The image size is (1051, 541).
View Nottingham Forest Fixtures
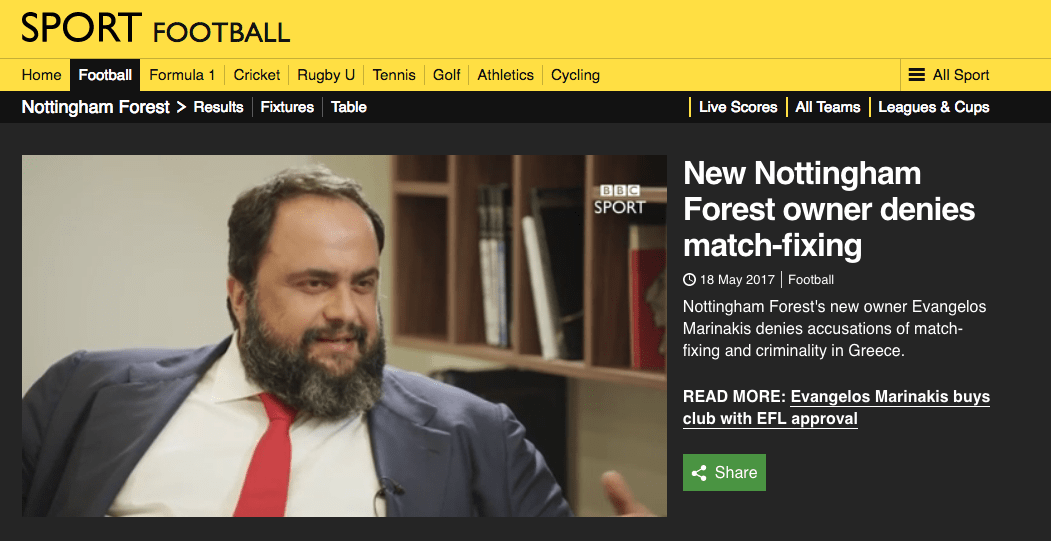tap(287, 107)
